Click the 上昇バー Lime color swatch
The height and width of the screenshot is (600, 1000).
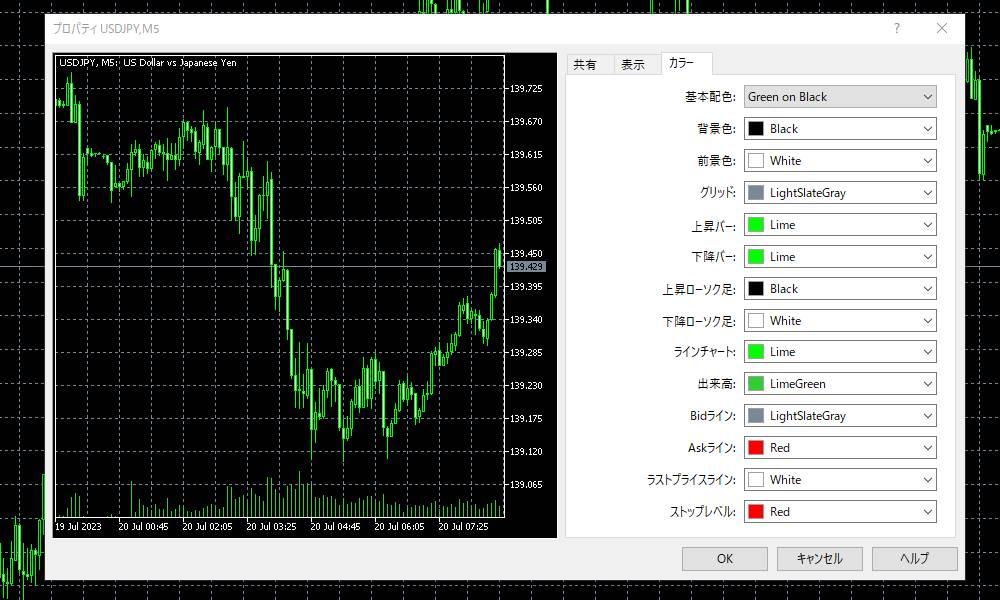756,225
